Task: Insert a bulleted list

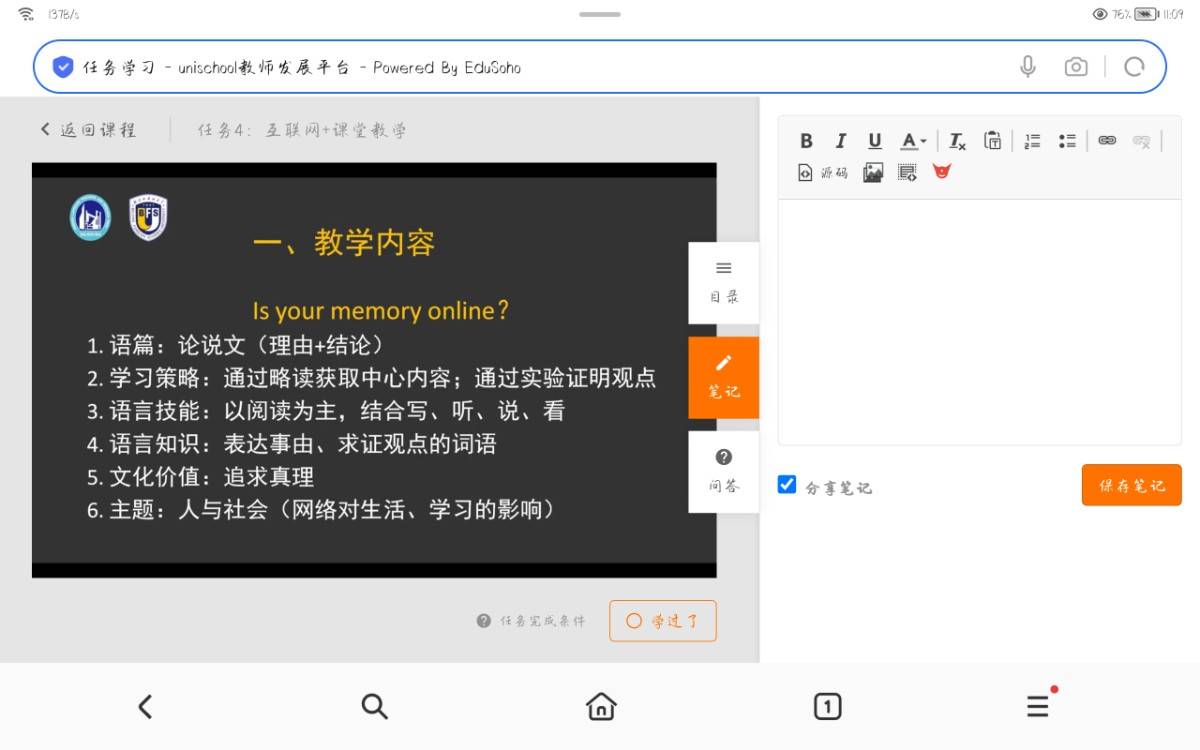Action: 1067,141
